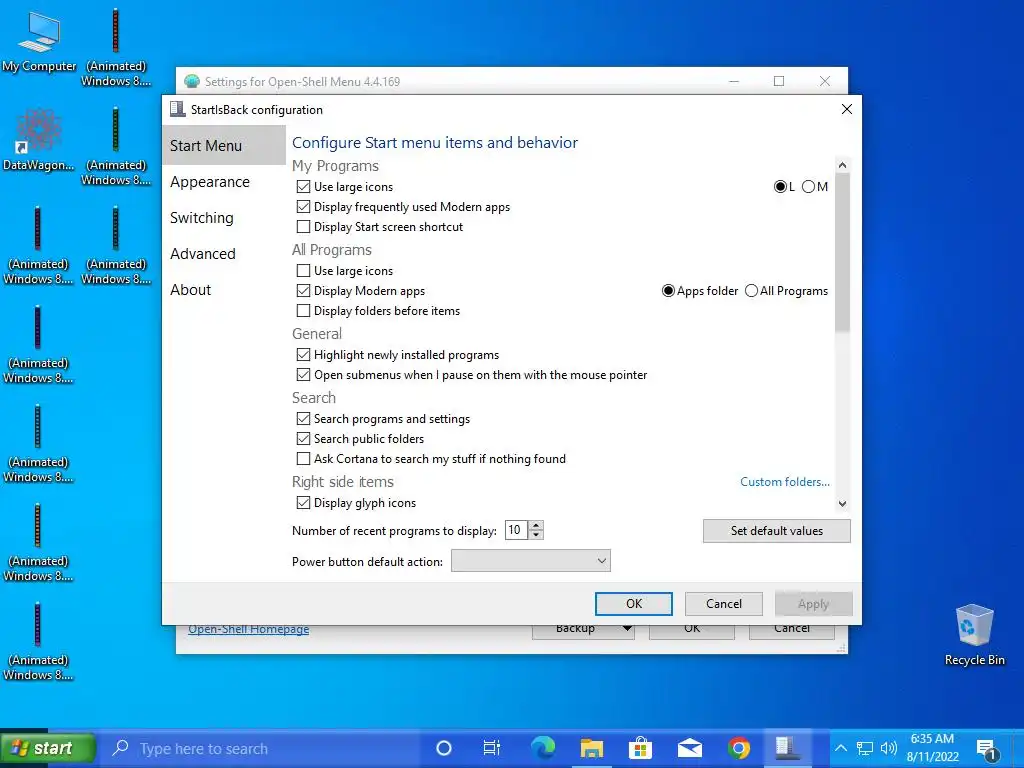1024x768 pixels.
Task: Click the StartIsBack taskbar icon
Action: [x=788, y=748]
